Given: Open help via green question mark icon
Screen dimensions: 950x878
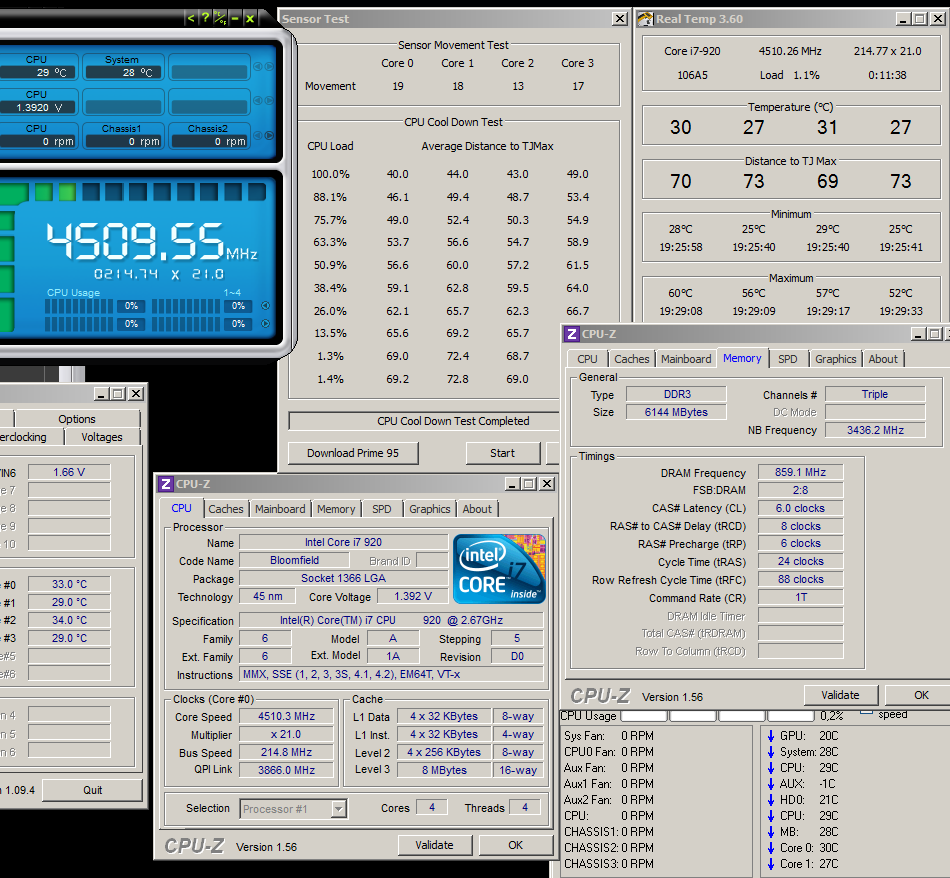Looking at the screenshot, I should coord(205,18).
